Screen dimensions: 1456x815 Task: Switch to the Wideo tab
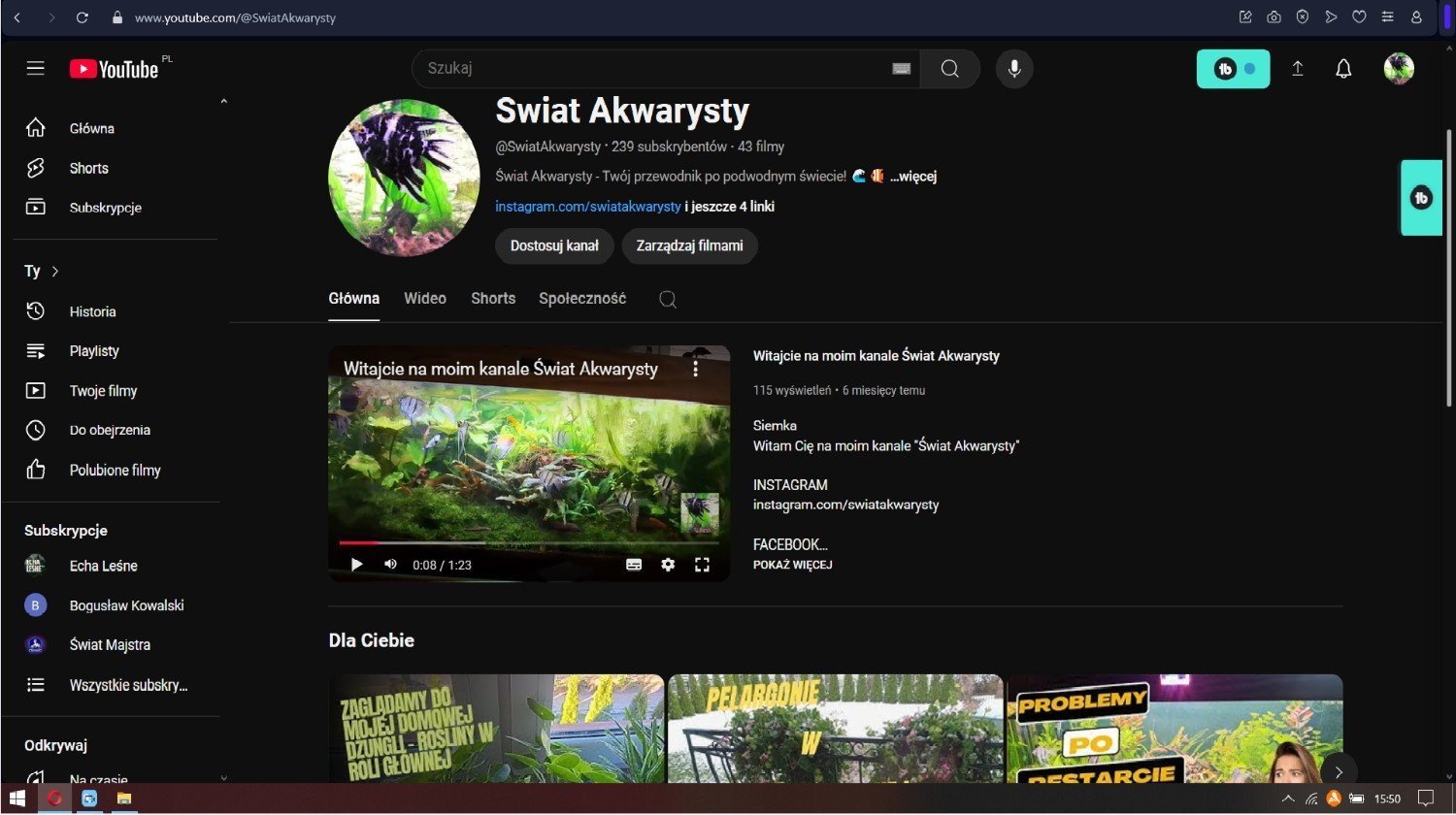click(425, 299)
